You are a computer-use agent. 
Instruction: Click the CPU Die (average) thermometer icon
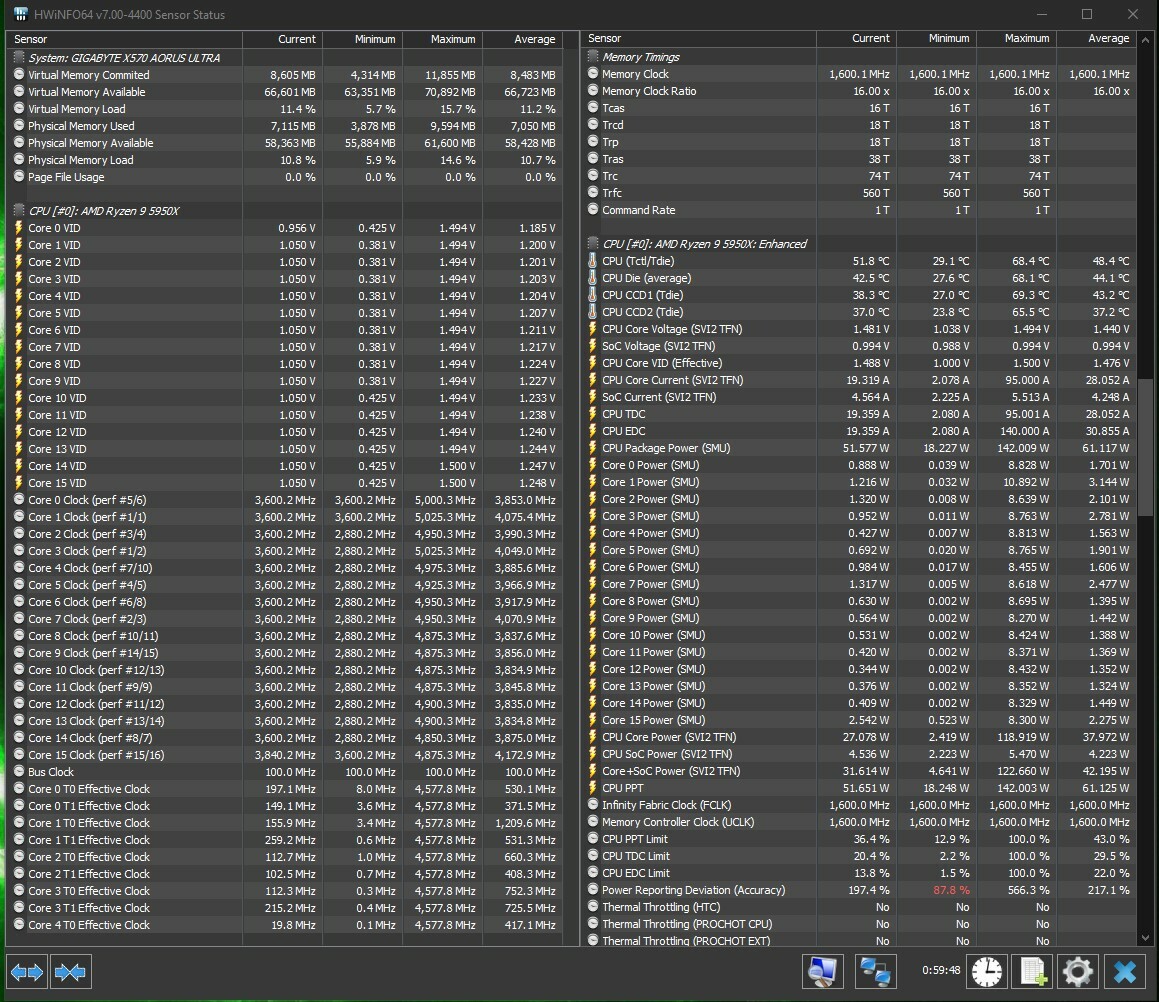(592, 278)
